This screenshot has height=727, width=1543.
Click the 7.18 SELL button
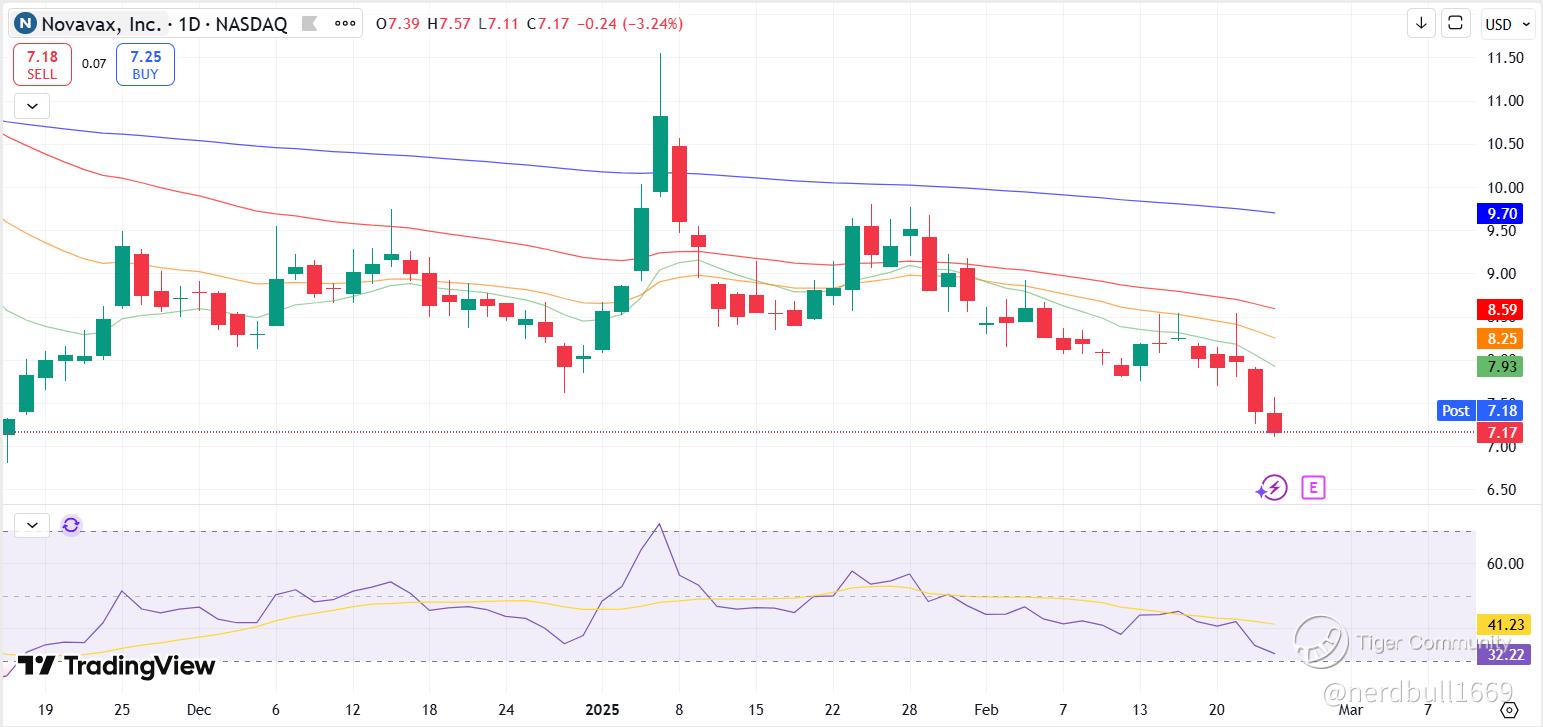click(42, 65)
